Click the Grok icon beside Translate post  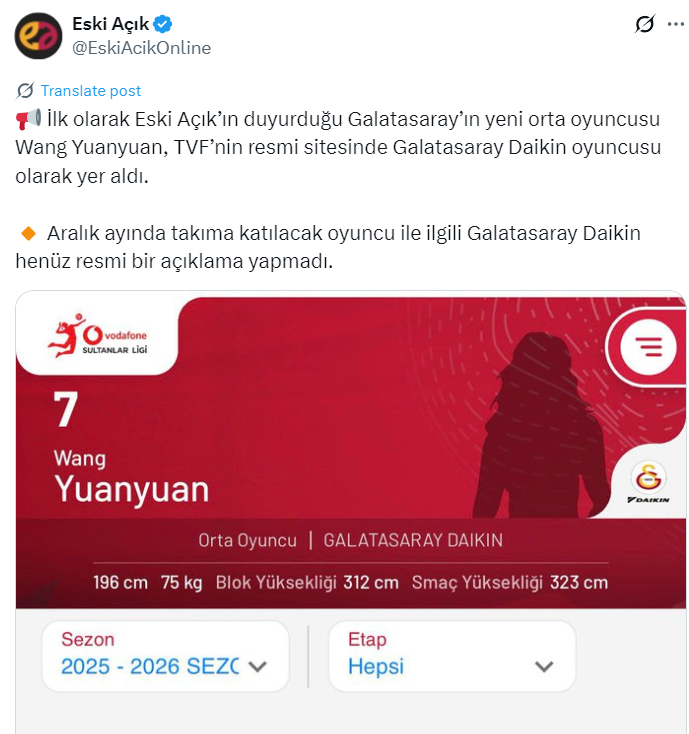pyautogui.click(x=25, y=90)
